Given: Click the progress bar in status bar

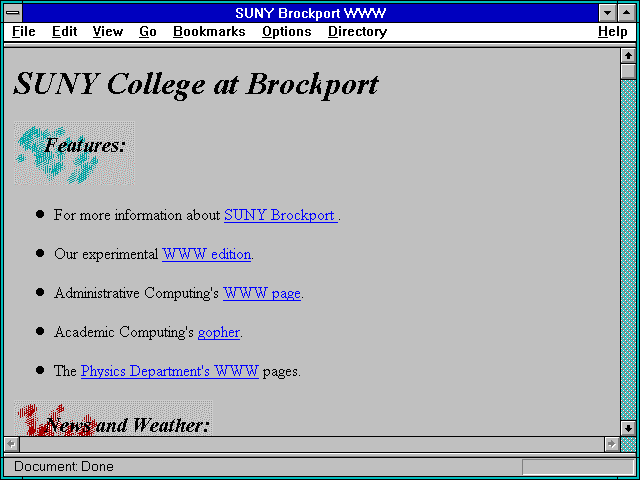Looking at the screenshot, I should (x=578, y=467).
